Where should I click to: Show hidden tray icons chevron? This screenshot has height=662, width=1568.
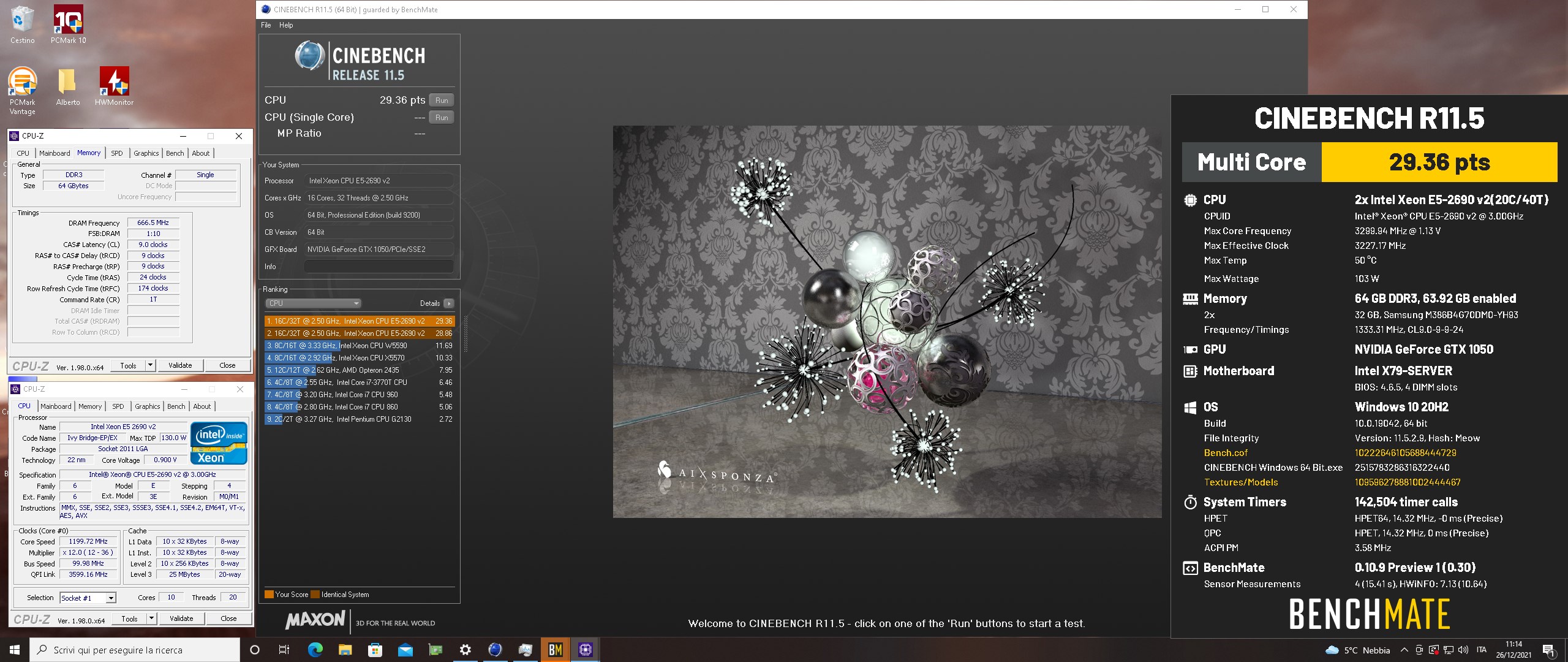(x=1404, y=650)
